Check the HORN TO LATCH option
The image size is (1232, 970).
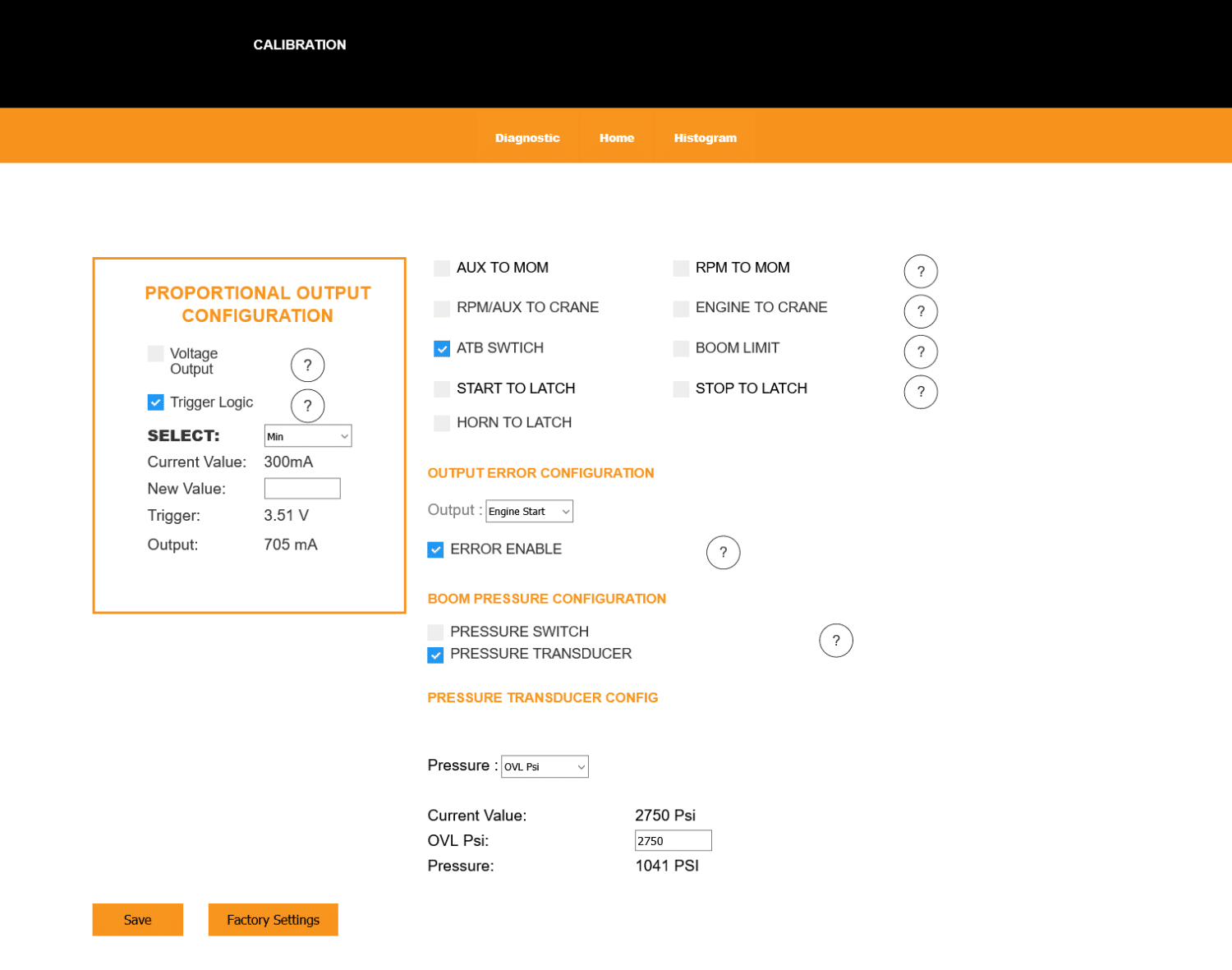tap(442, 423)
